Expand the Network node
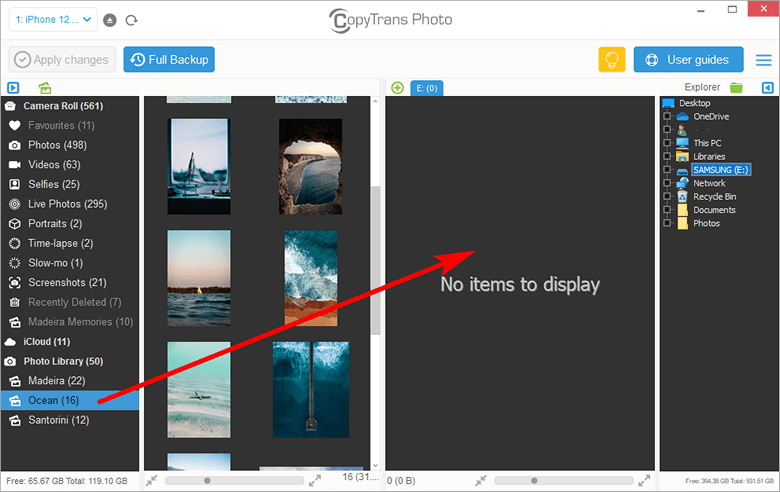Viewport: 780px width, 492px height. [x=667, y=183]
